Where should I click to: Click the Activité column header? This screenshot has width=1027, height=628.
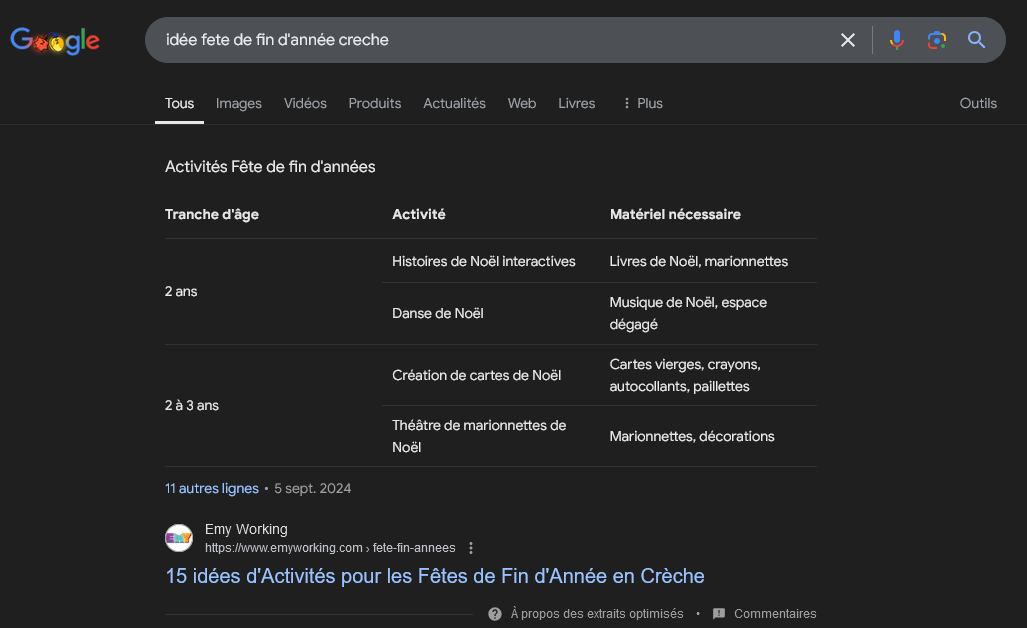click(x=419, y=215)
